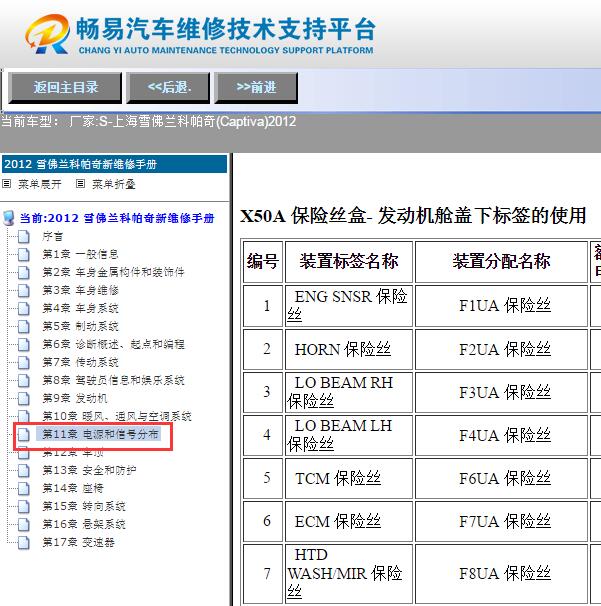
Task: Click the document icon for 第15章 转向系统
Action: point(24,506)
